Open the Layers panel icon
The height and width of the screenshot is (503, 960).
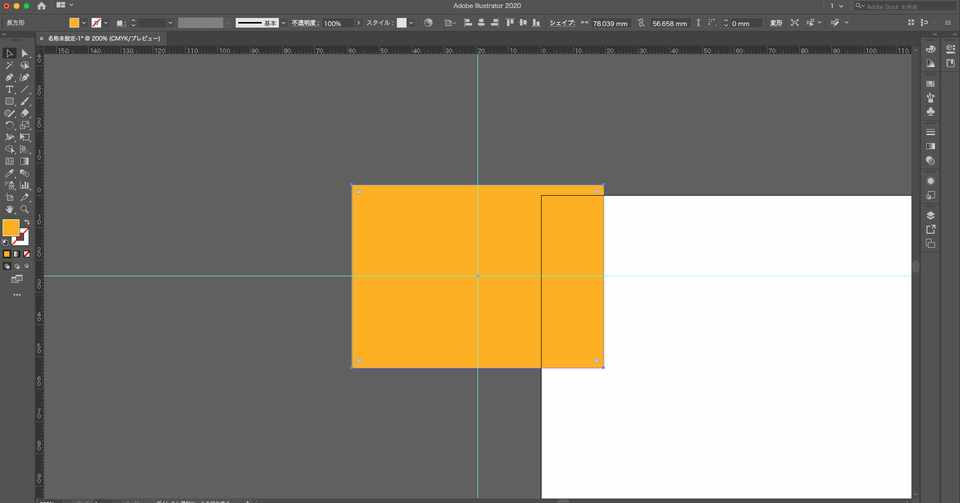(x=931, y=215)
